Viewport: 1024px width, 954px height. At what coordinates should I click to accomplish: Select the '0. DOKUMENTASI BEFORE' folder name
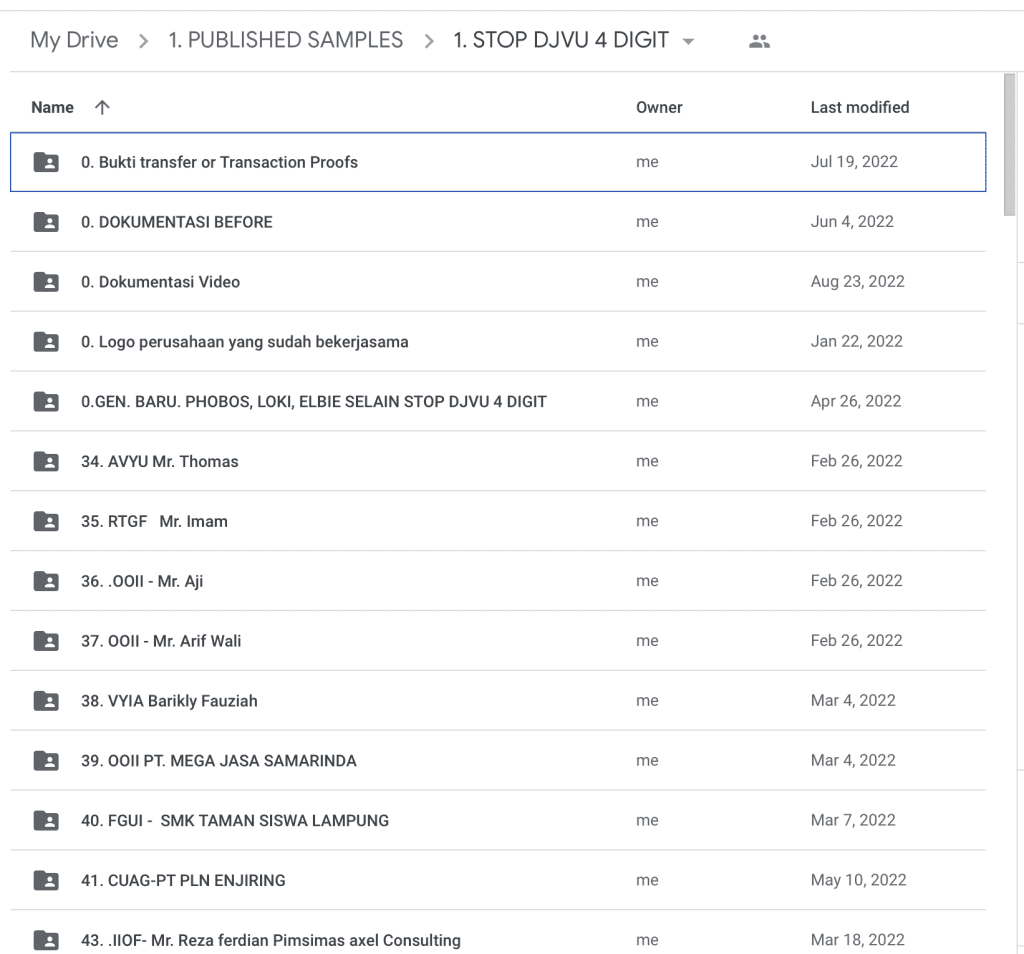[176, 222]
